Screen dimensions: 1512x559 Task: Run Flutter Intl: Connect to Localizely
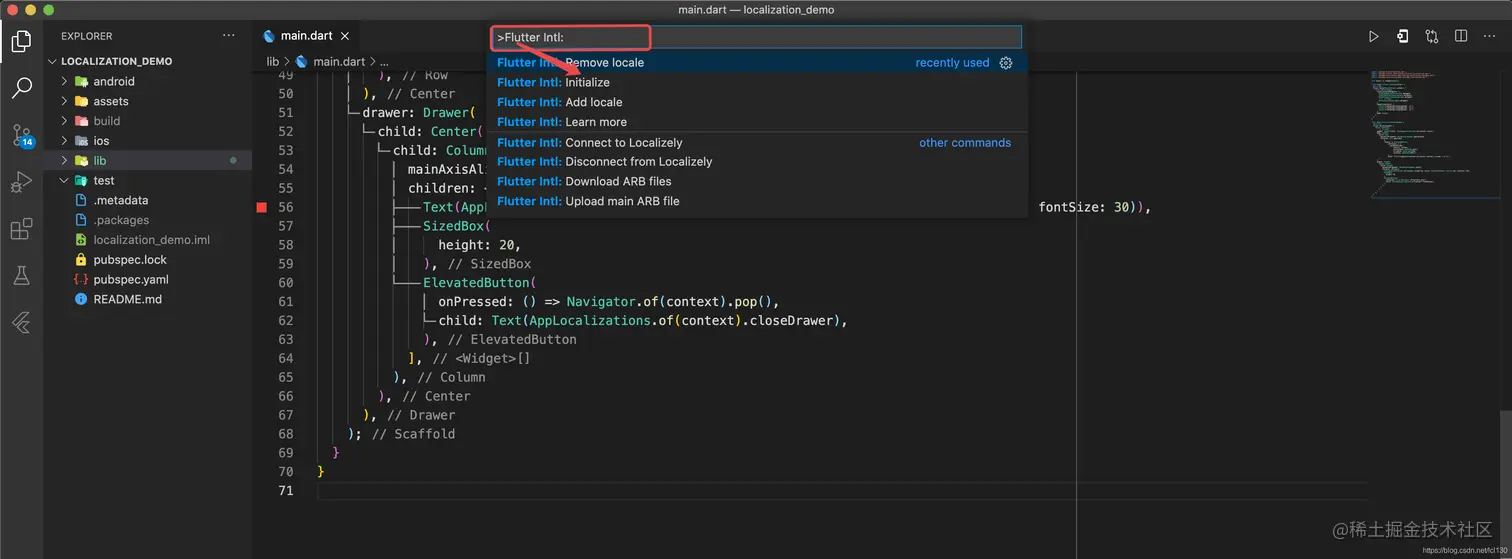756,143
